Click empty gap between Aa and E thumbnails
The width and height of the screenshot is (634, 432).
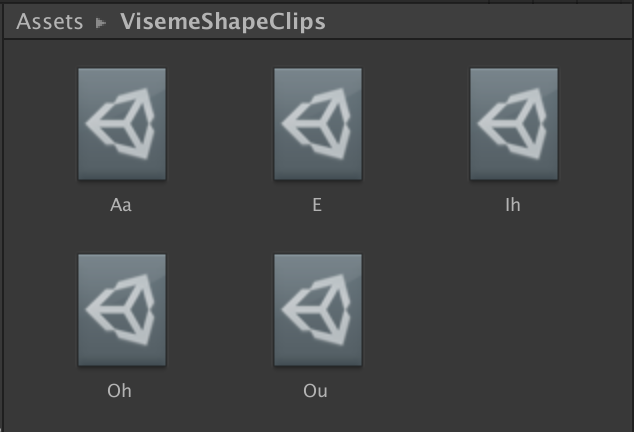click(x=220, y=124)
